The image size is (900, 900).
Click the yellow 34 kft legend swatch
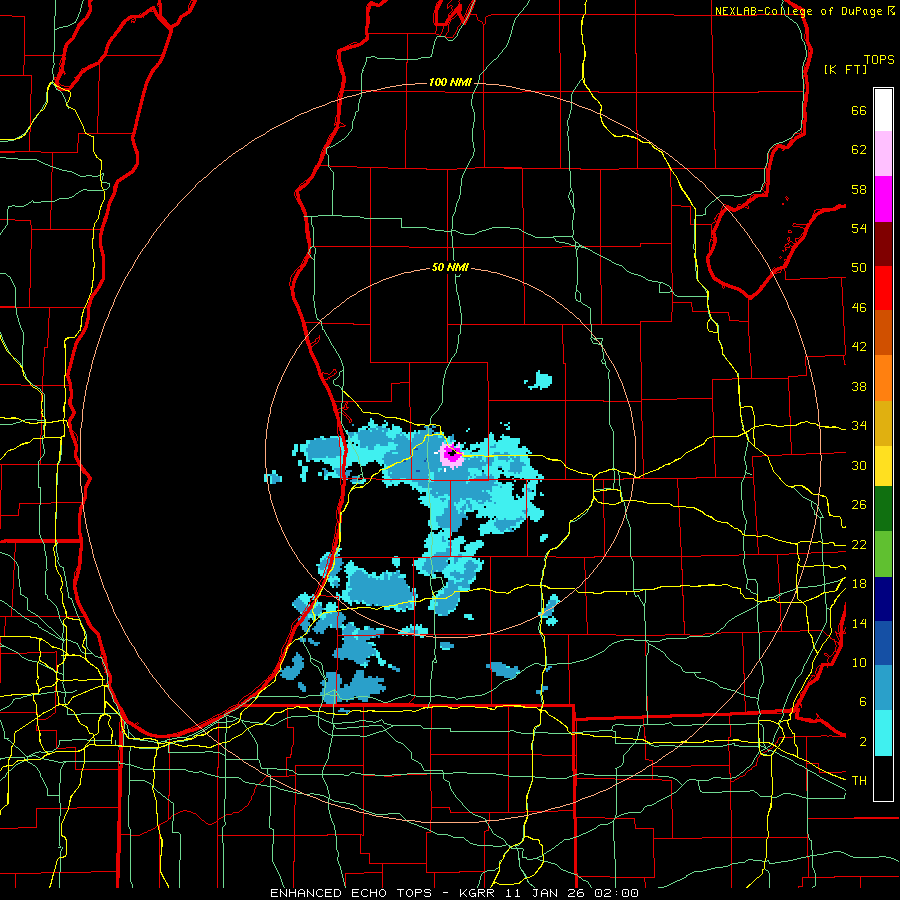tap(883, 466)
